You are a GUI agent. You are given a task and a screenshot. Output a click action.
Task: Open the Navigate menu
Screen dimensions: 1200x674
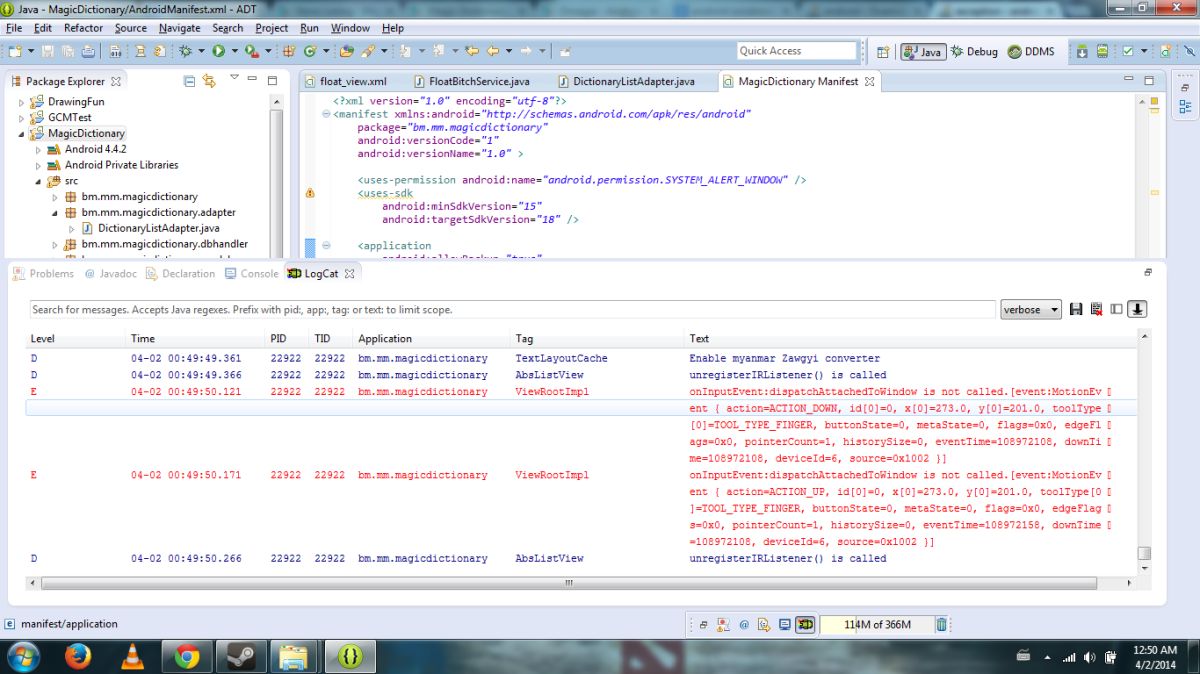point(179,28)
